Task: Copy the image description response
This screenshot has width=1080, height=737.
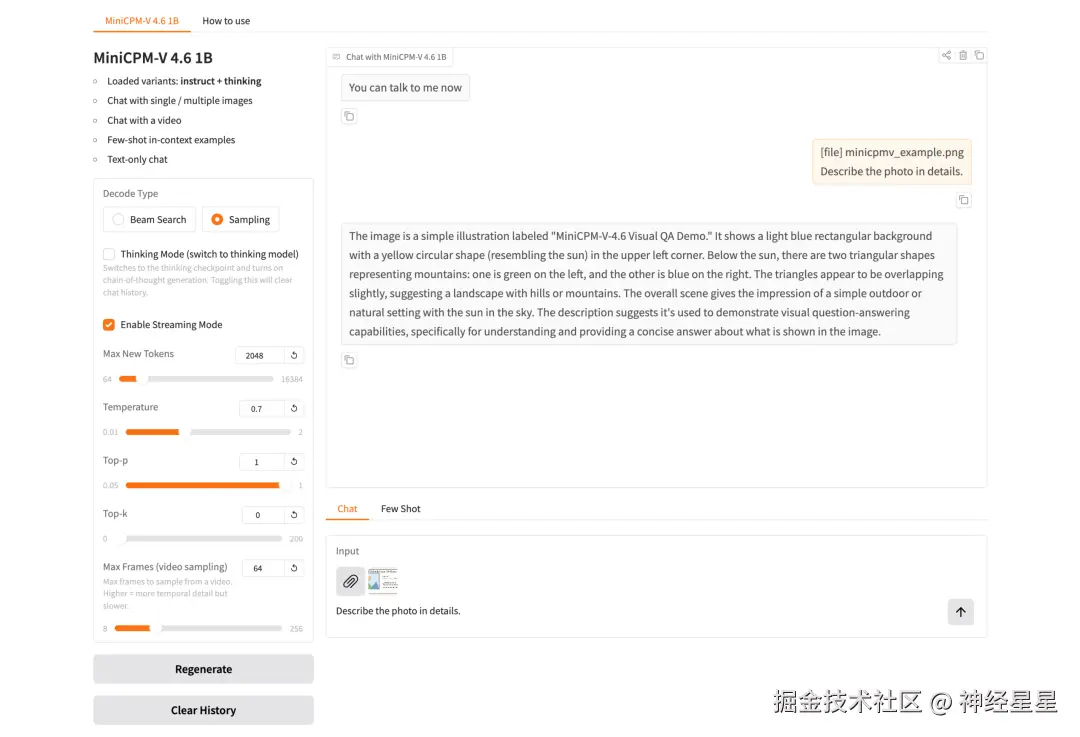Action: 349,360
